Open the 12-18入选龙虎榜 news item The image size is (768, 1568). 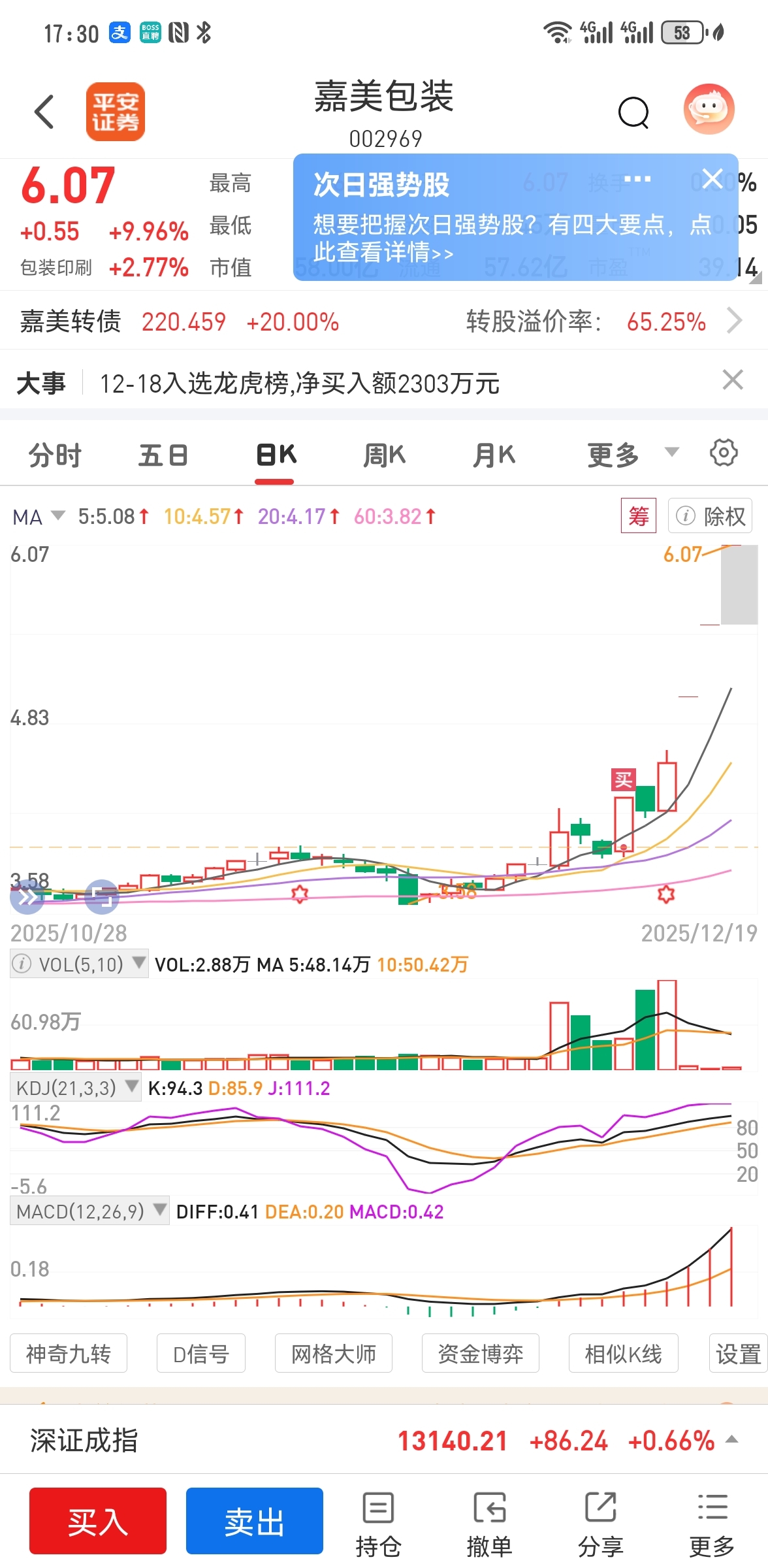coord(299,384)
